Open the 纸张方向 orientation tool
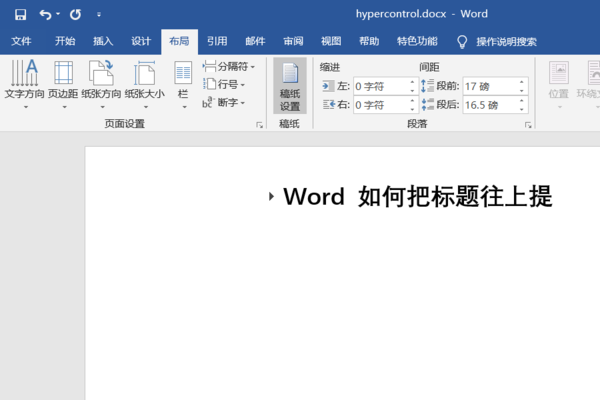This screenshot has width=600, height=400. click(102, 80)
